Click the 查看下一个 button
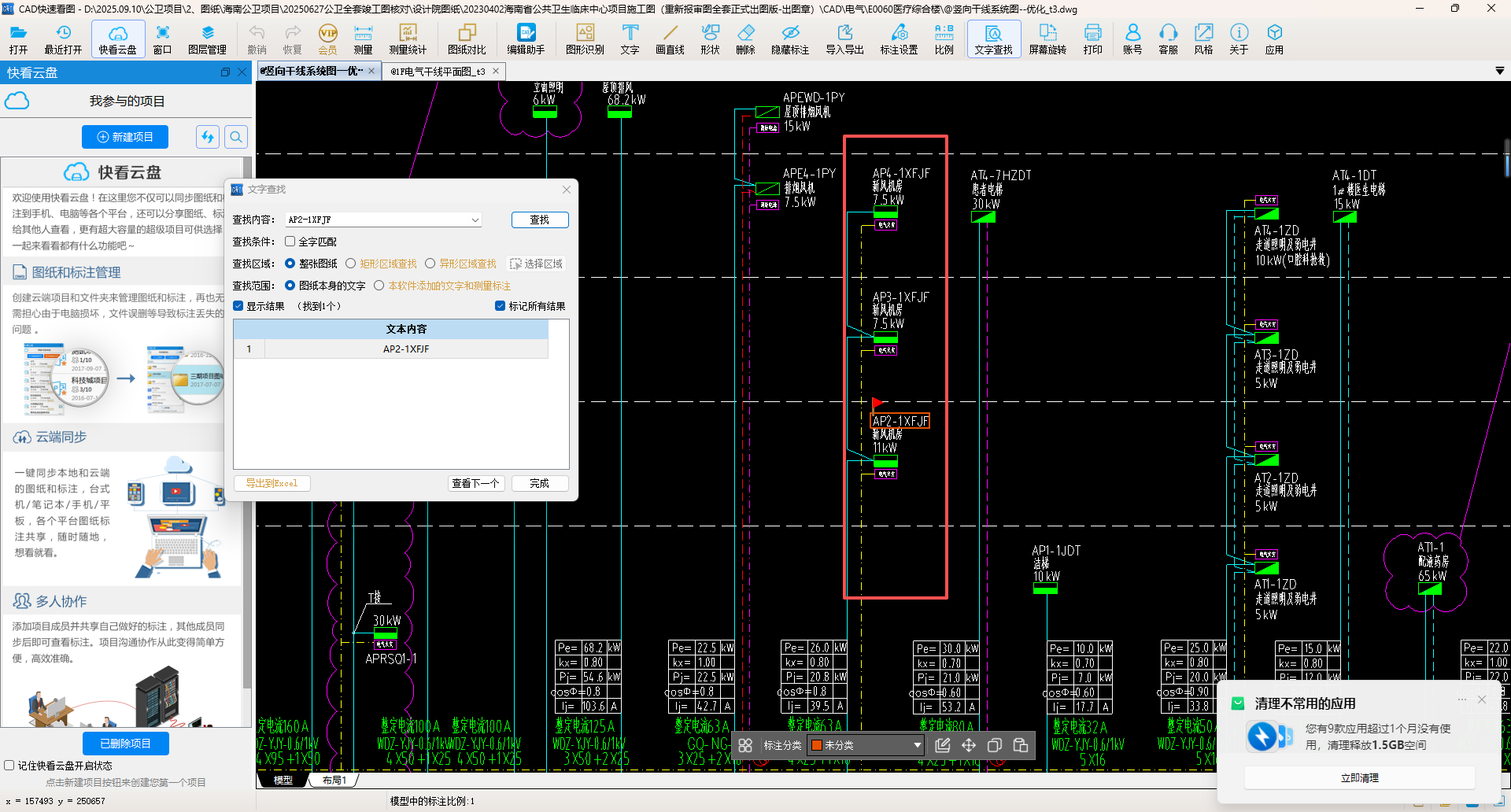This screenshot has width=1511, height=812. coord(475,483)
